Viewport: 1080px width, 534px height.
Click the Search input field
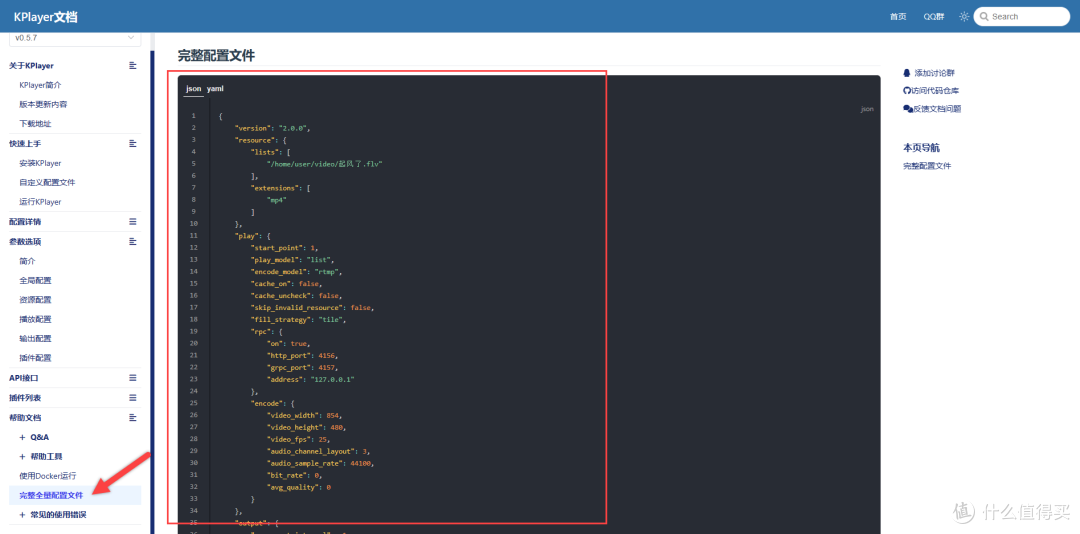pos(1022,17)
